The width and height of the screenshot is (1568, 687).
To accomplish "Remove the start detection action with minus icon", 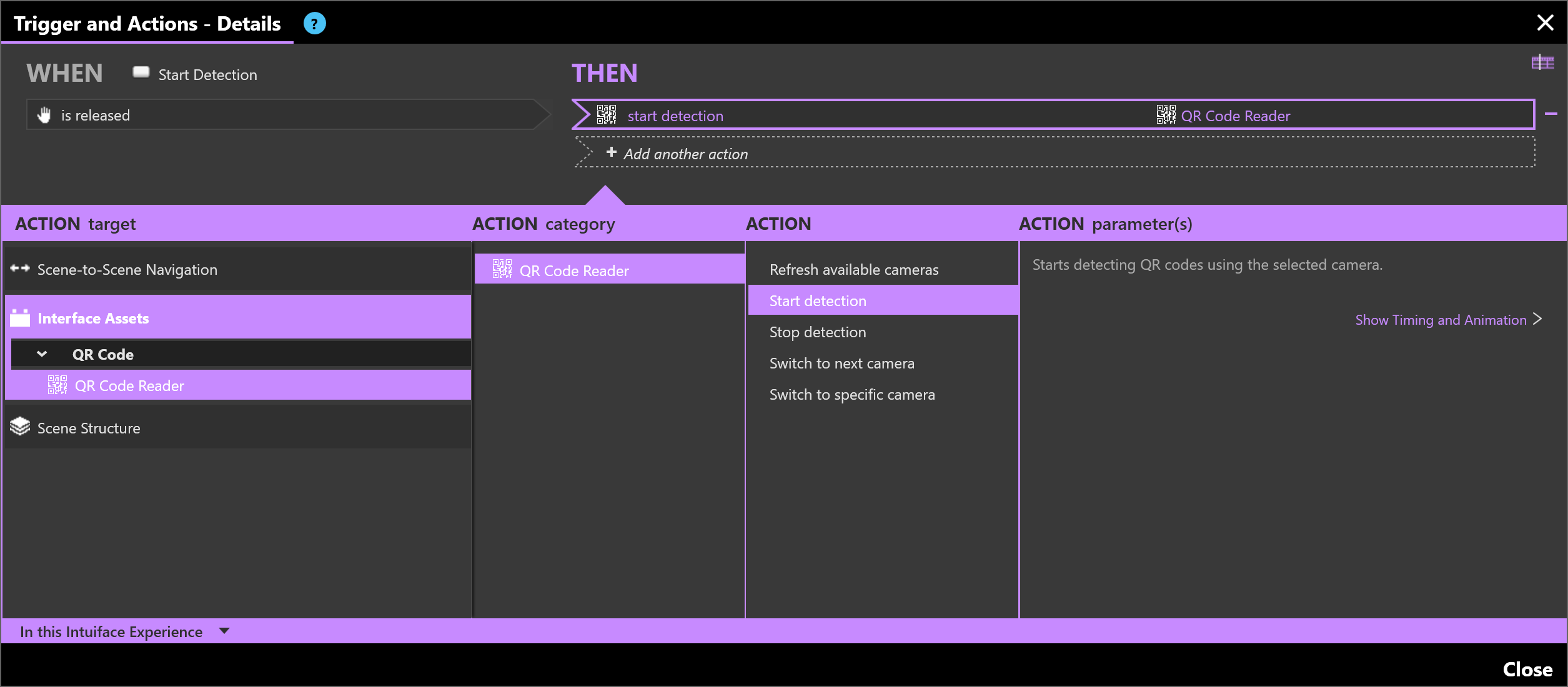I will pos(1551,114).
